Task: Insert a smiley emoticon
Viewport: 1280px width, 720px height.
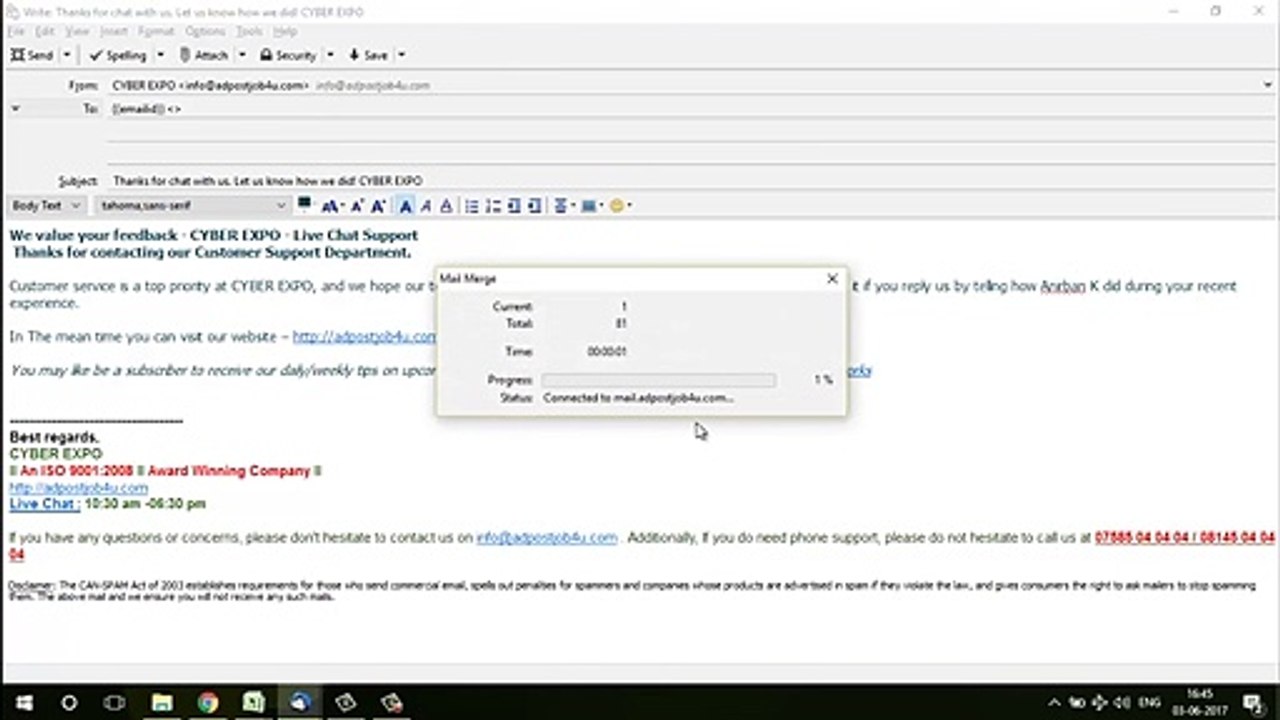Action: pyautogui.click(x=619, y=206)
